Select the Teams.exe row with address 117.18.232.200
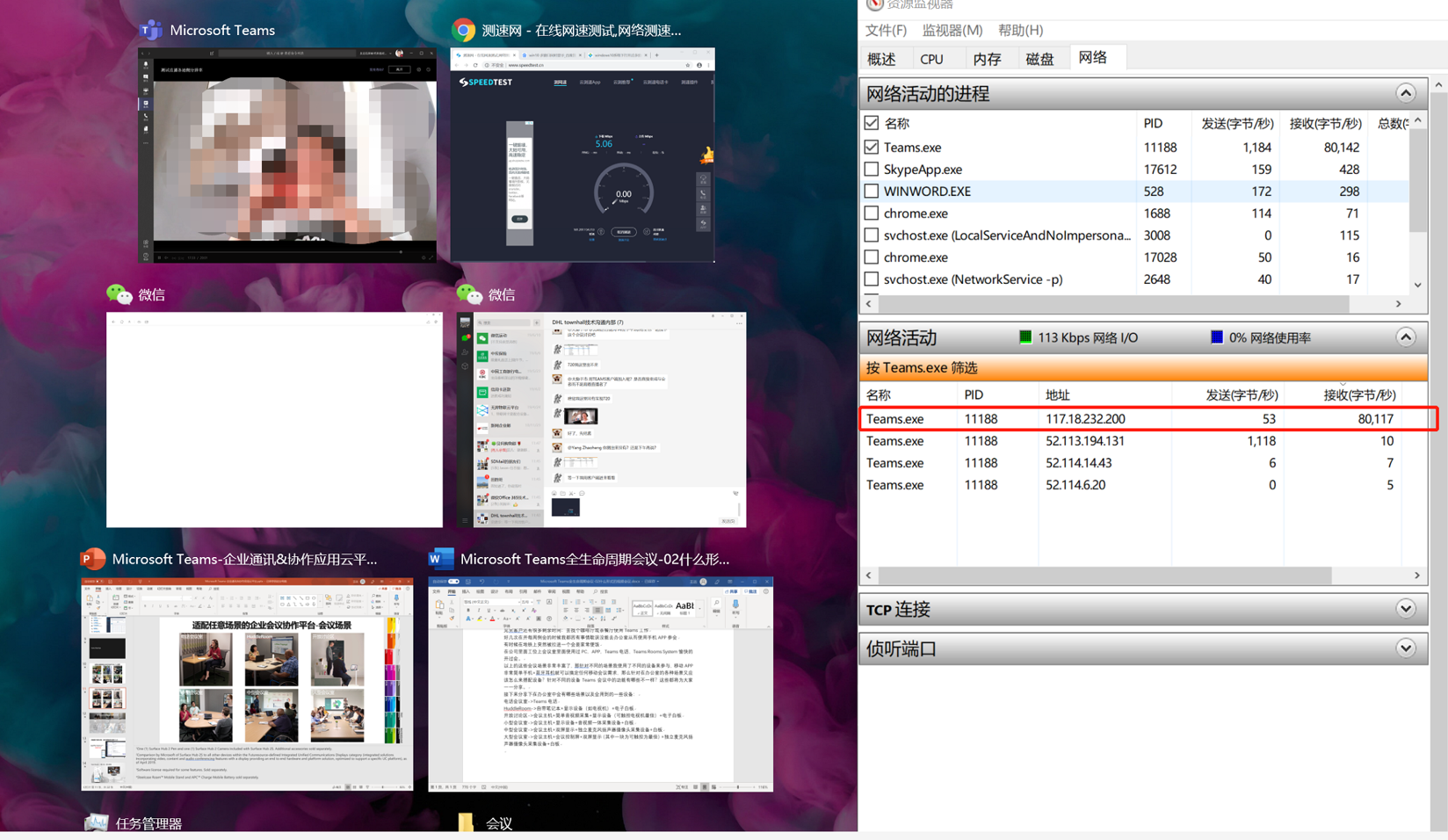This screenshot has height=840, width=1448. tap(1146, 419)
